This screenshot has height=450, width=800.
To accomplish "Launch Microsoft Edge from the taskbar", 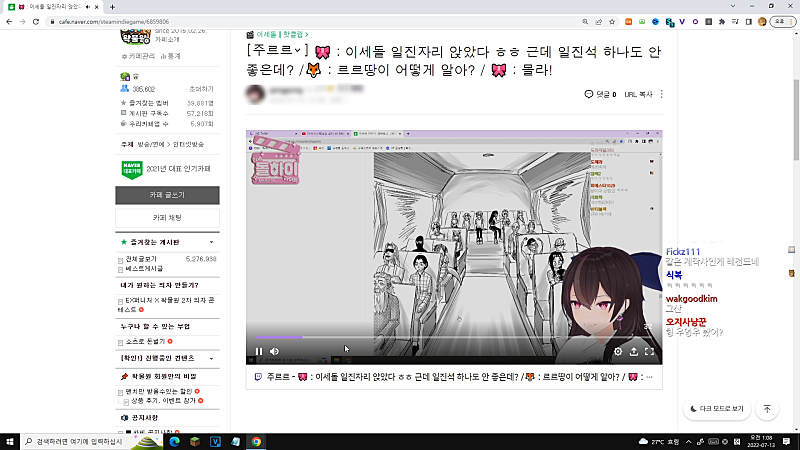I will pos(174,442).
